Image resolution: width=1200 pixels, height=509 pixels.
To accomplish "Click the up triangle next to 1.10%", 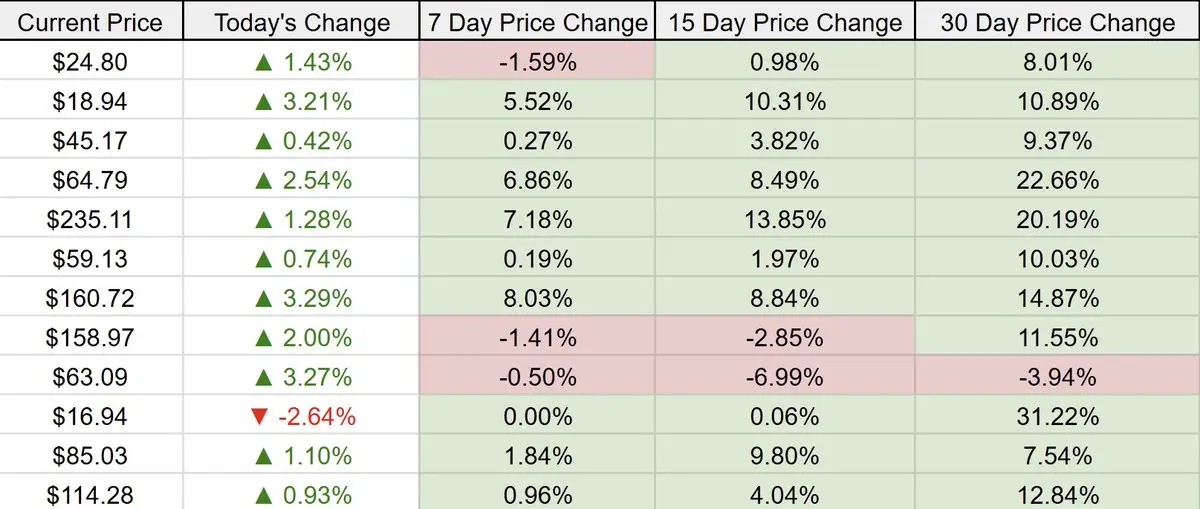I will [x=264, y=456].
